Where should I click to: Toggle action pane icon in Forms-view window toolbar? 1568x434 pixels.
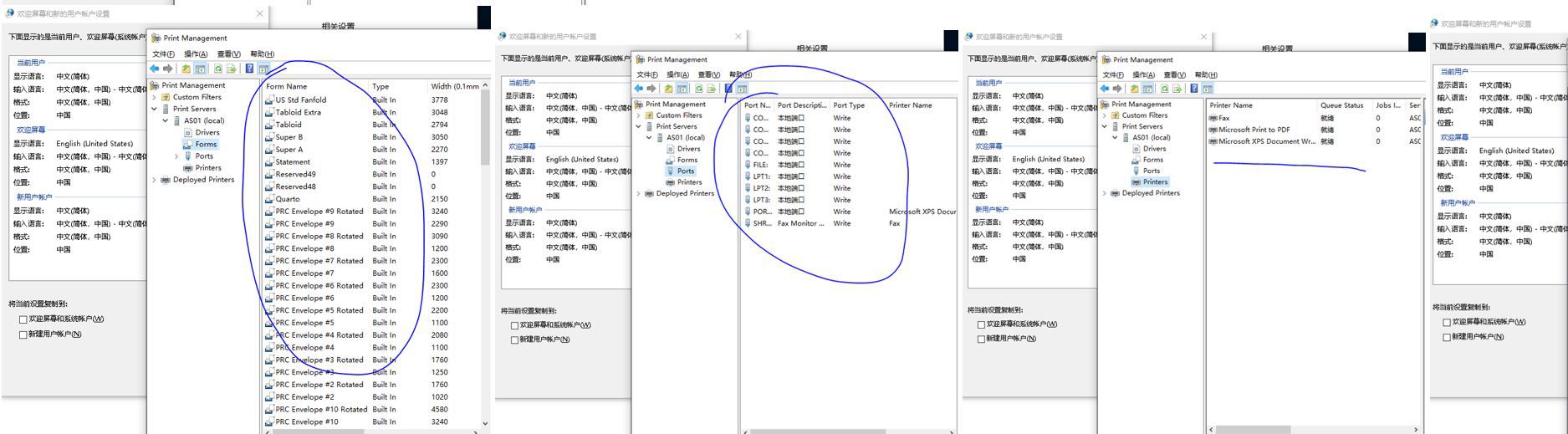point(263,69)
